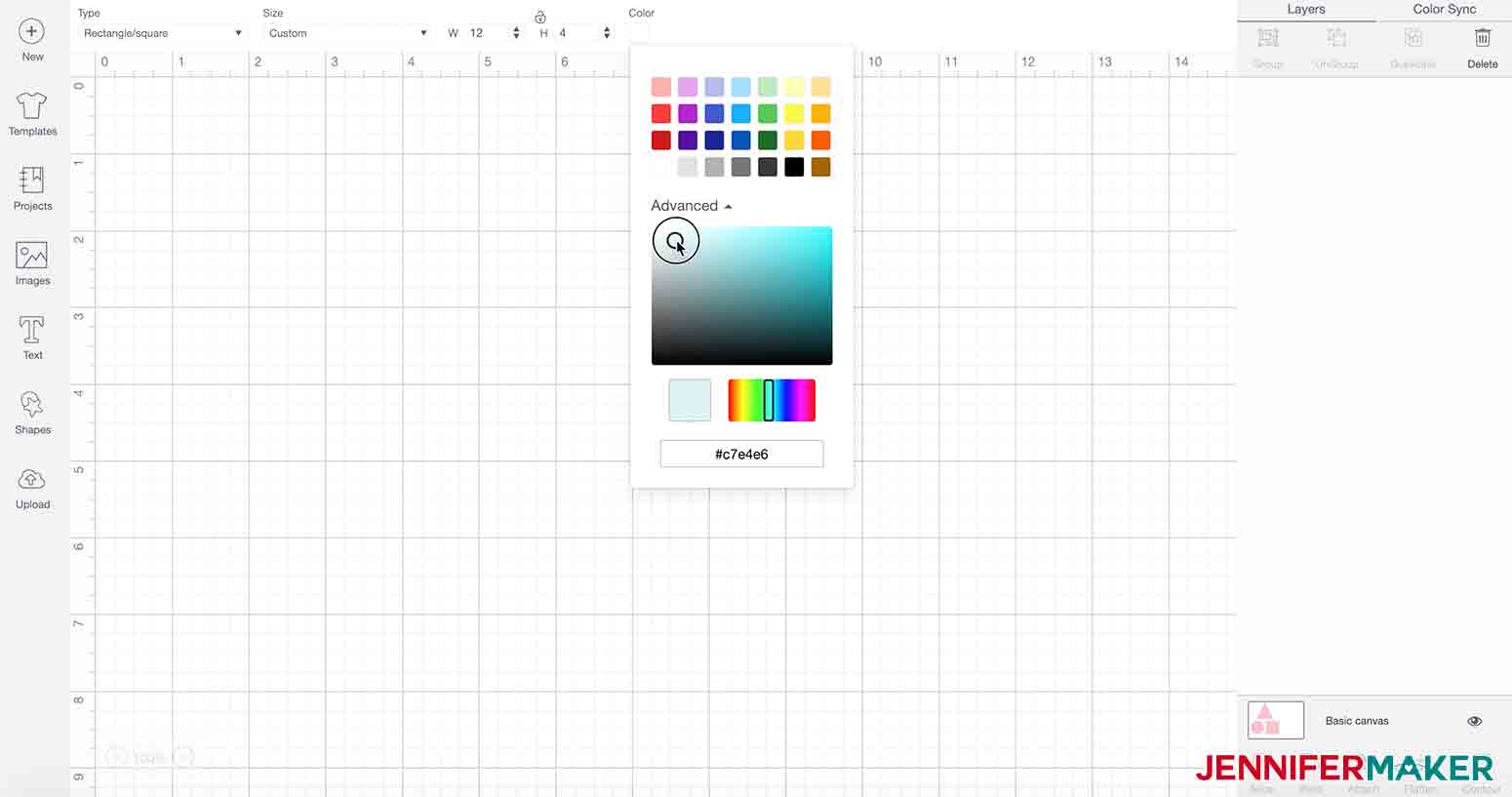1512x797 pixels.
Task: Click the hex color code field
Action: (741, 454)
